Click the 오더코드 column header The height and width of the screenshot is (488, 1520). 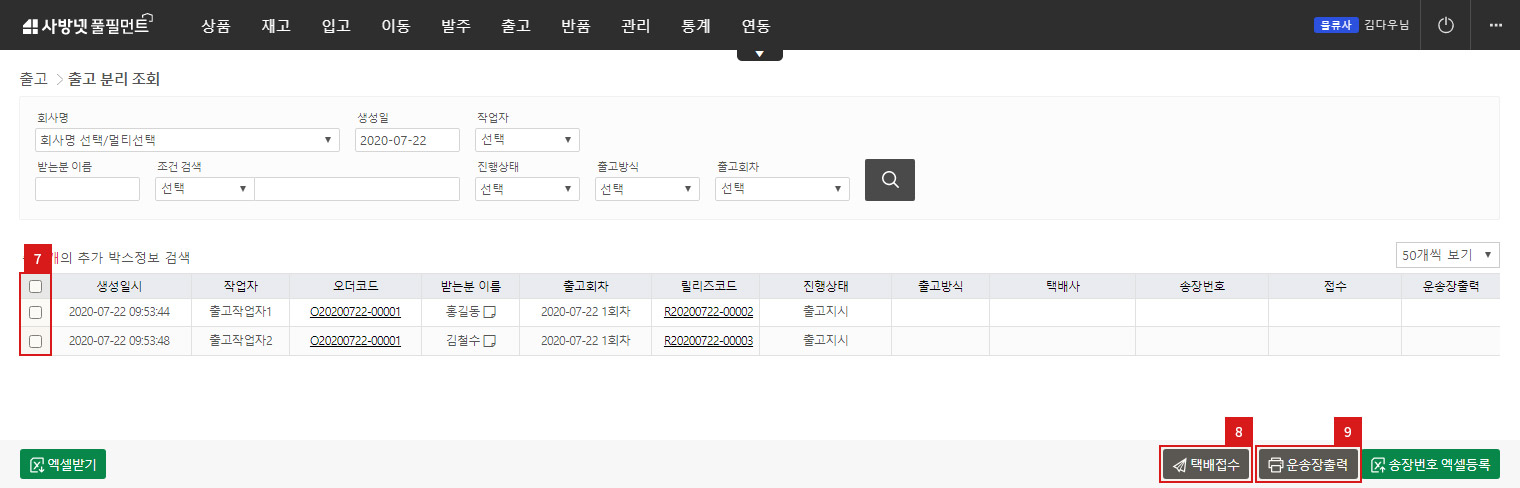point(355,286)
